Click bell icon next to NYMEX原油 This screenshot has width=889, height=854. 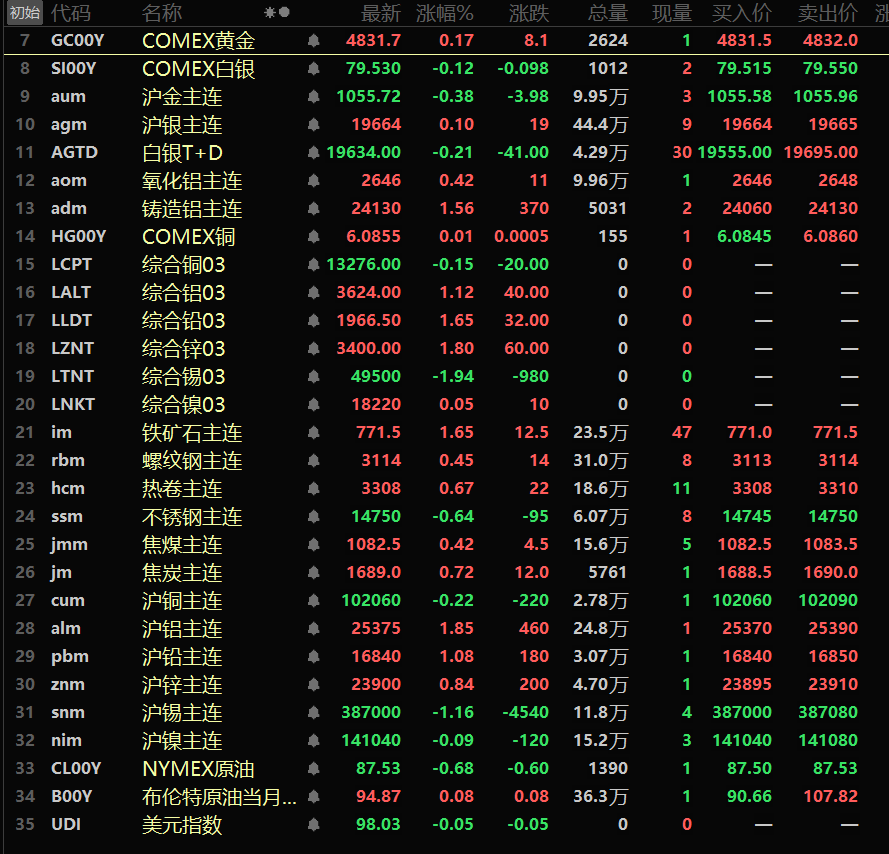(x=314, y=769)
